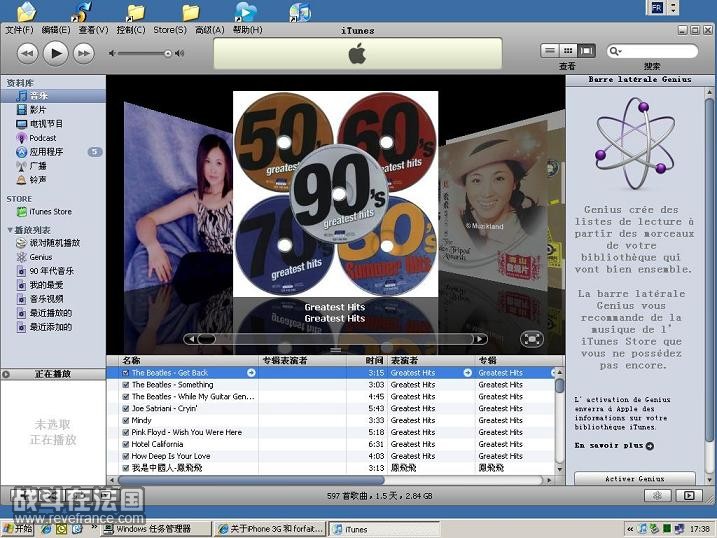Enter full screen Cover Flow
717x538 pixels.
pos(532,339)
